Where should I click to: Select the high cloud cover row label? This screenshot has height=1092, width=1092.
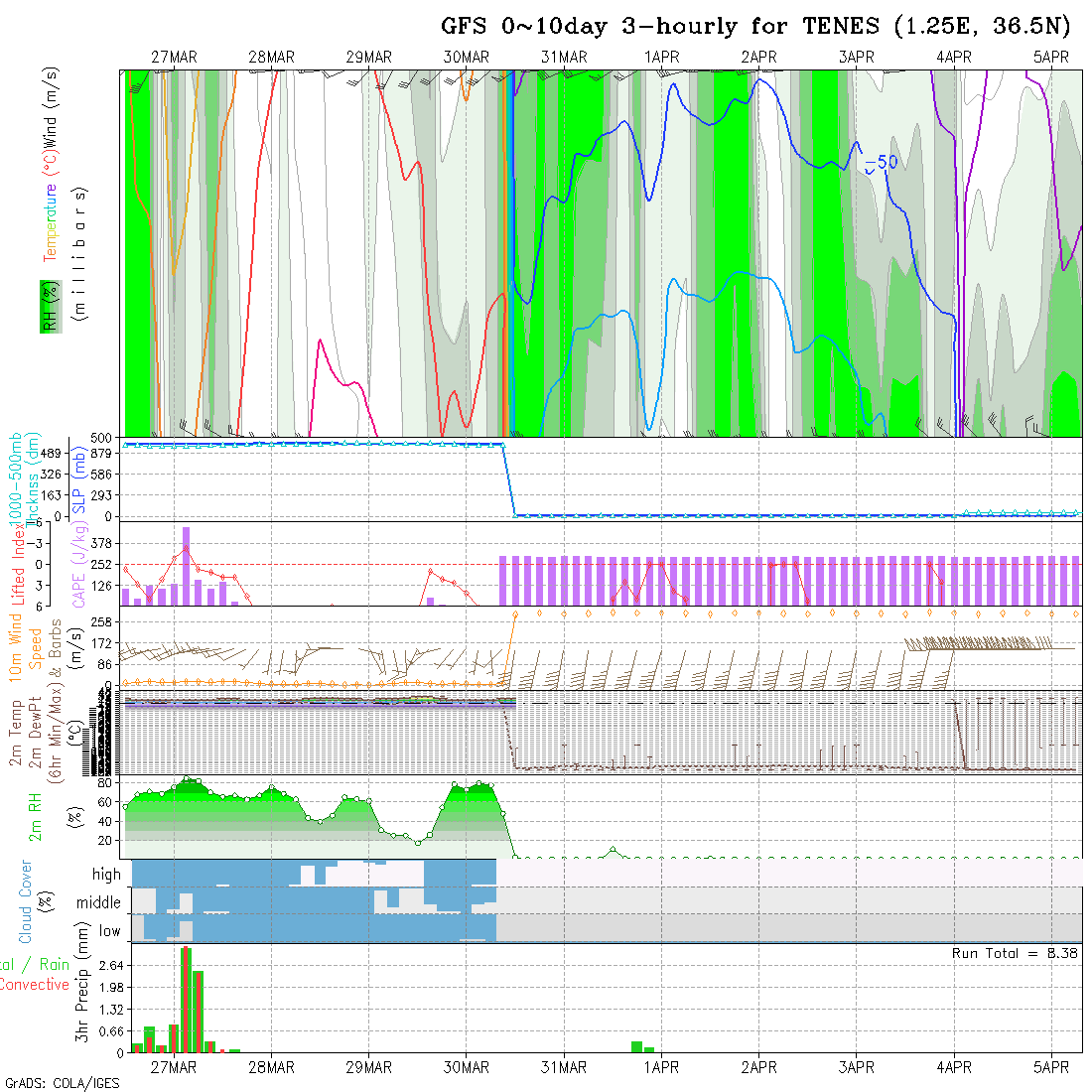click(x=106, y=875)
